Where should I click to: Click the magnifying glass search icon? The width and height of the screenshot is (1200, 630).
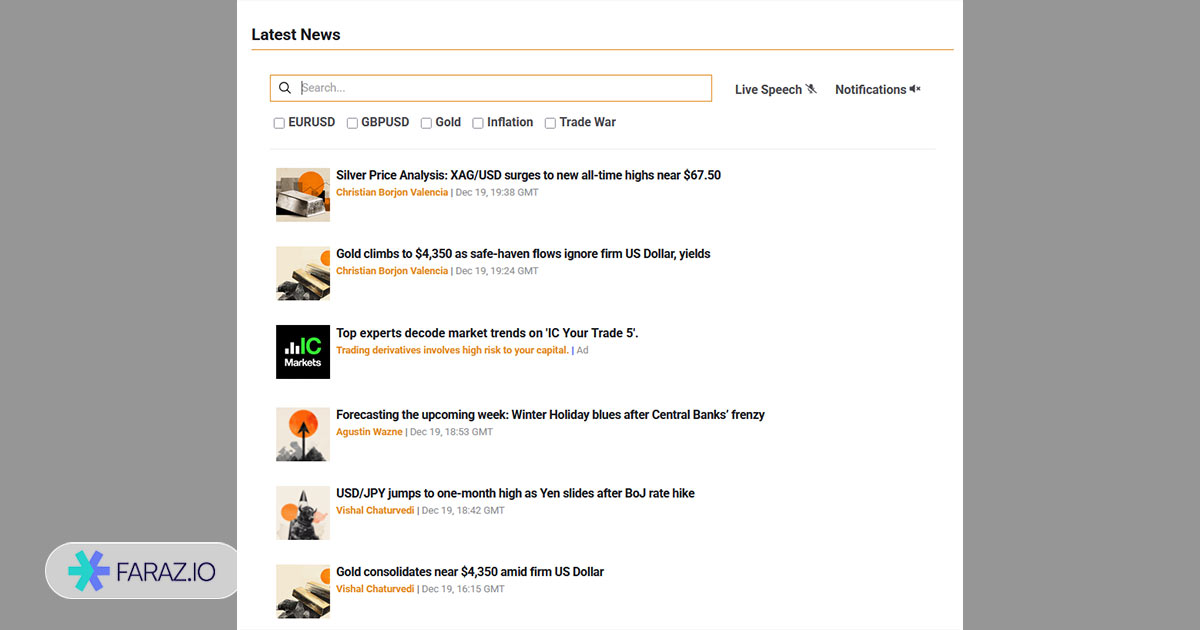point(285,88)
